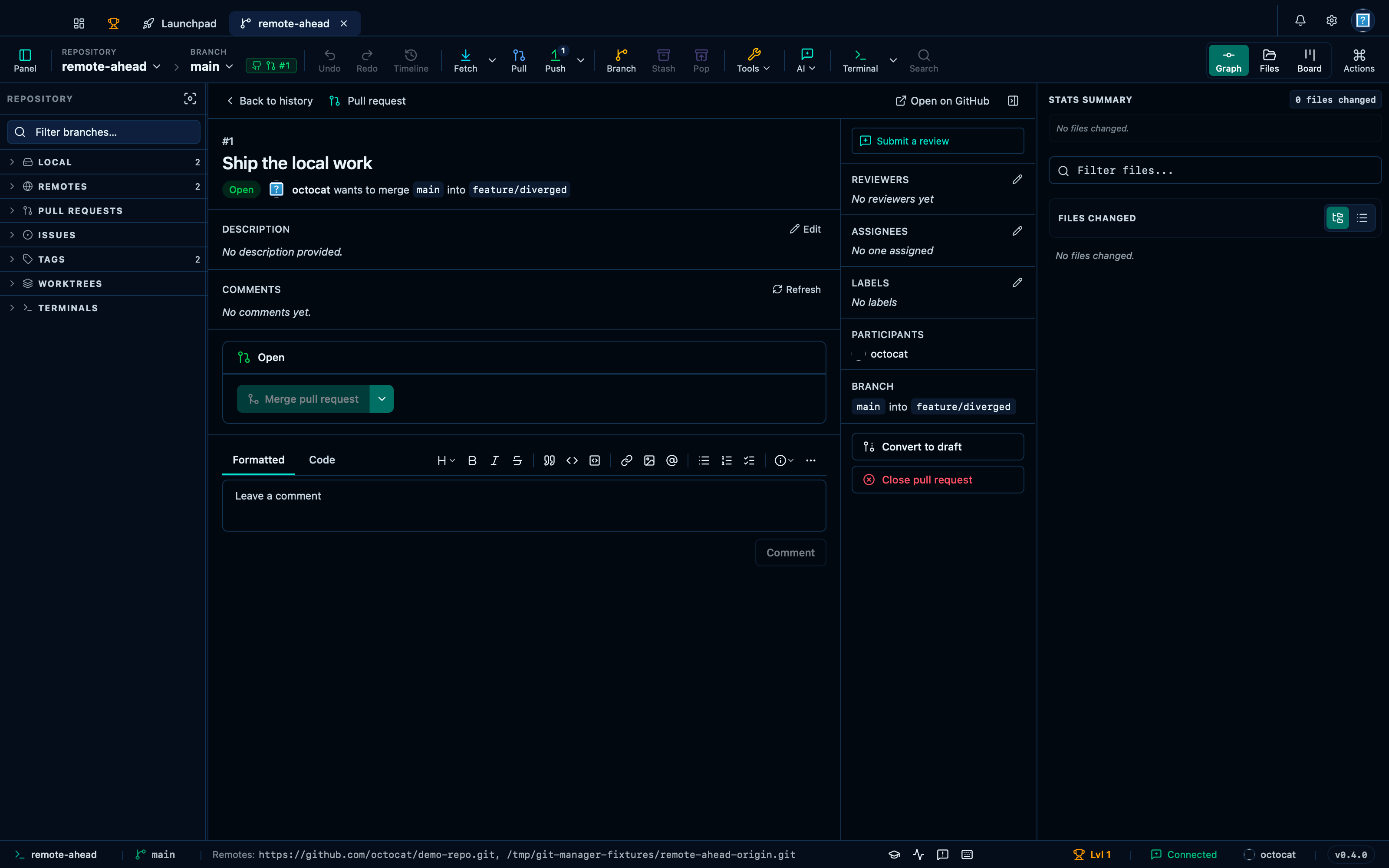Apply strikethrough formatting
This screenshot has height=868, width=1389.
tap(517, 460)
